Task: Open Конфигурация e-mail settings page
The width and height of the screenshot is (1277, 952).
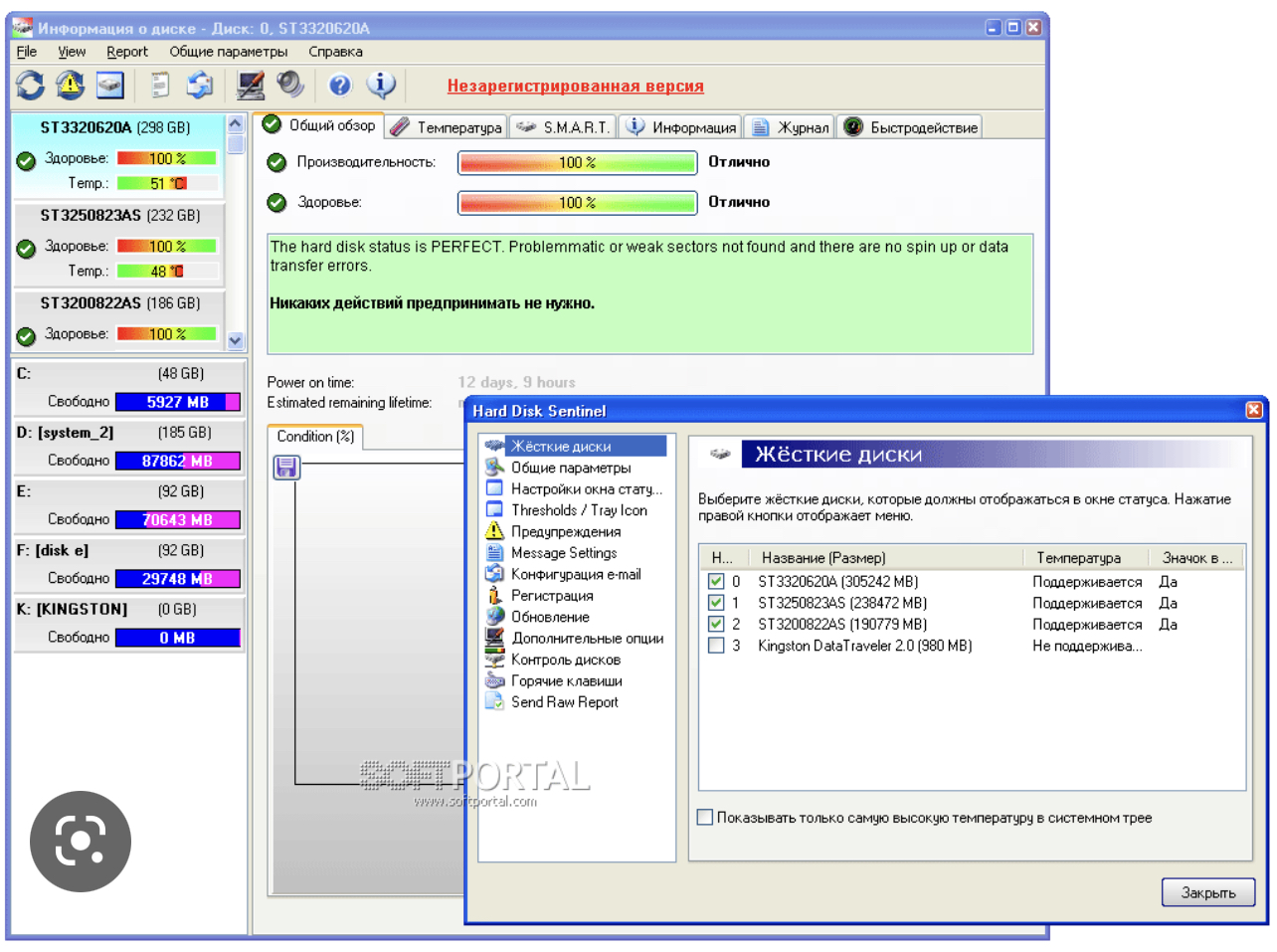Action: [x=576, y=575]
